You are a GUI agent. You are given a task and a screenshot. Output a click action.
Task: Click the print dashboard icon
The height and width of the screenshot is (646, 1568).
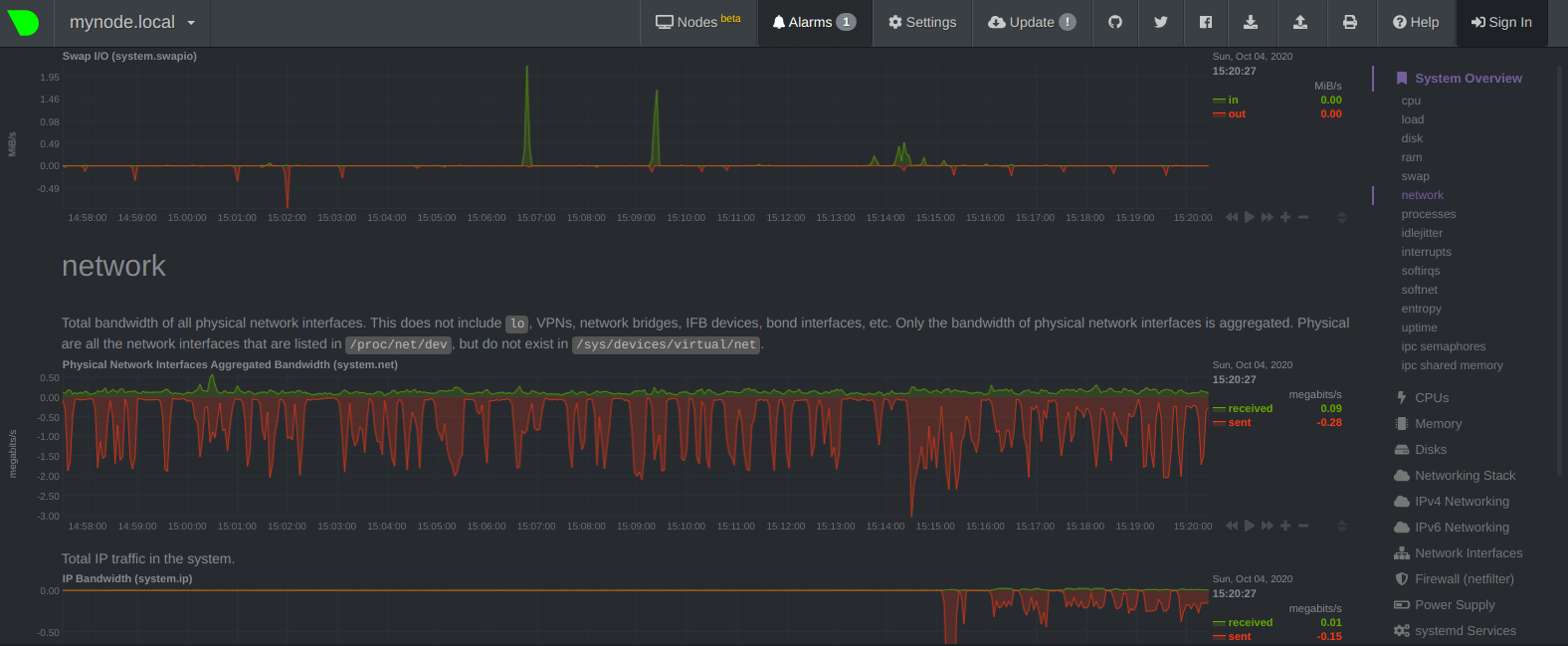[1350, 22]
